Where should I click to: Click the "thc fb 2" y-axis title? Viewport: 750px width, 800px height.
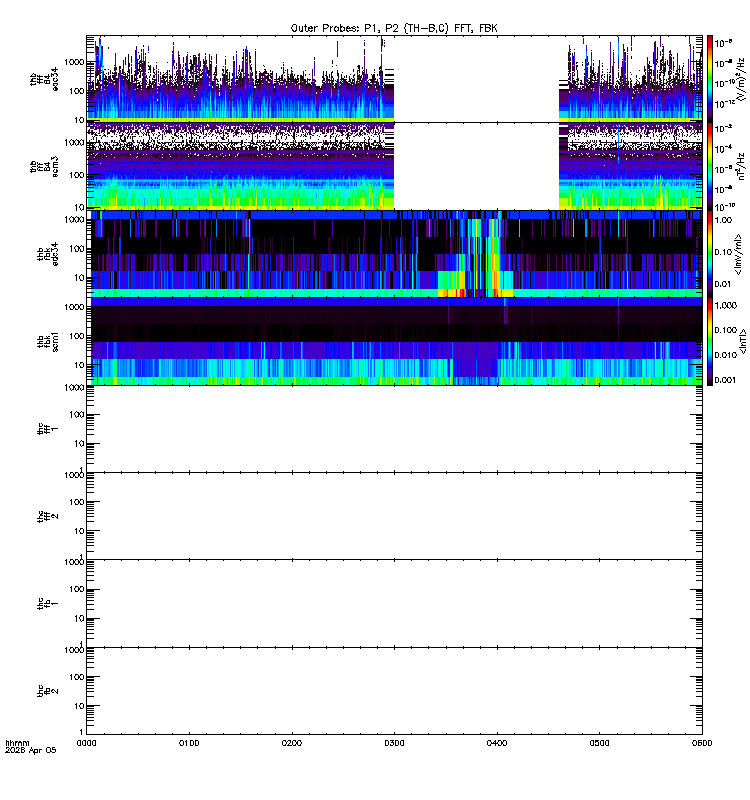click(48, 691)
